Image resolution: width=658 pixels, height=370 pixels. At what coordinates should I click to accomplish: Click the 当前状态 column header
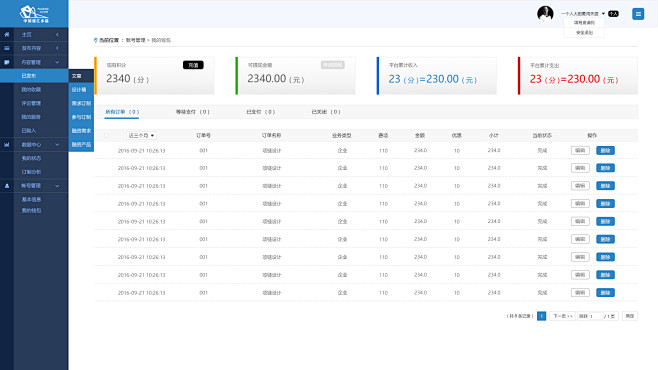(542, 135)
